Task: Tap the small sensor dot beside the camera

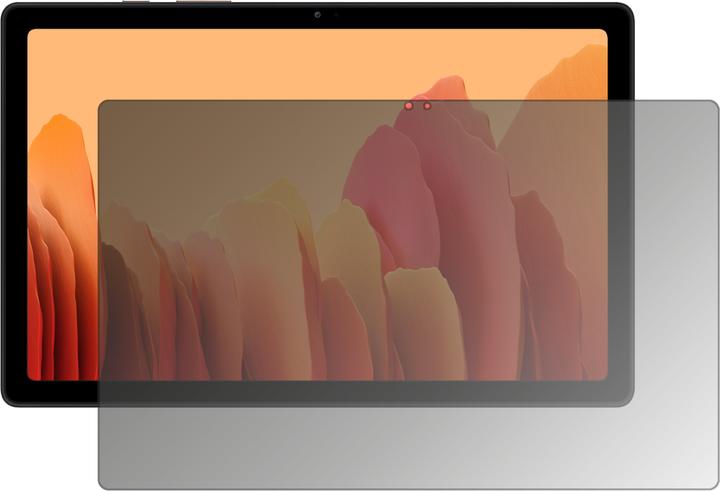Action: tap(334, 15)
